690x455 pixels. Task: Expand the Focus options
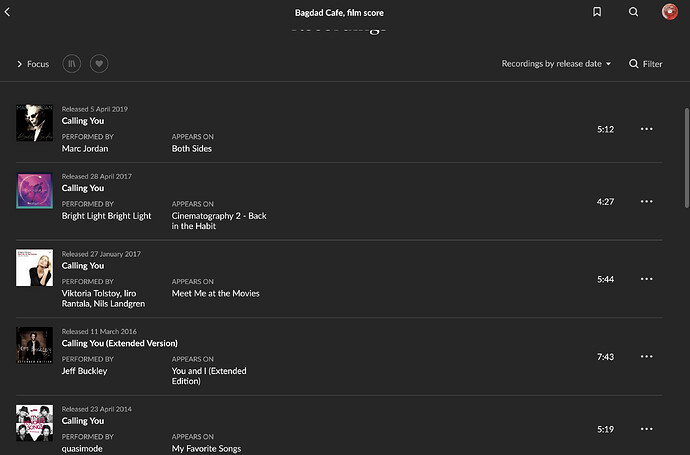[x=33, y=64]
